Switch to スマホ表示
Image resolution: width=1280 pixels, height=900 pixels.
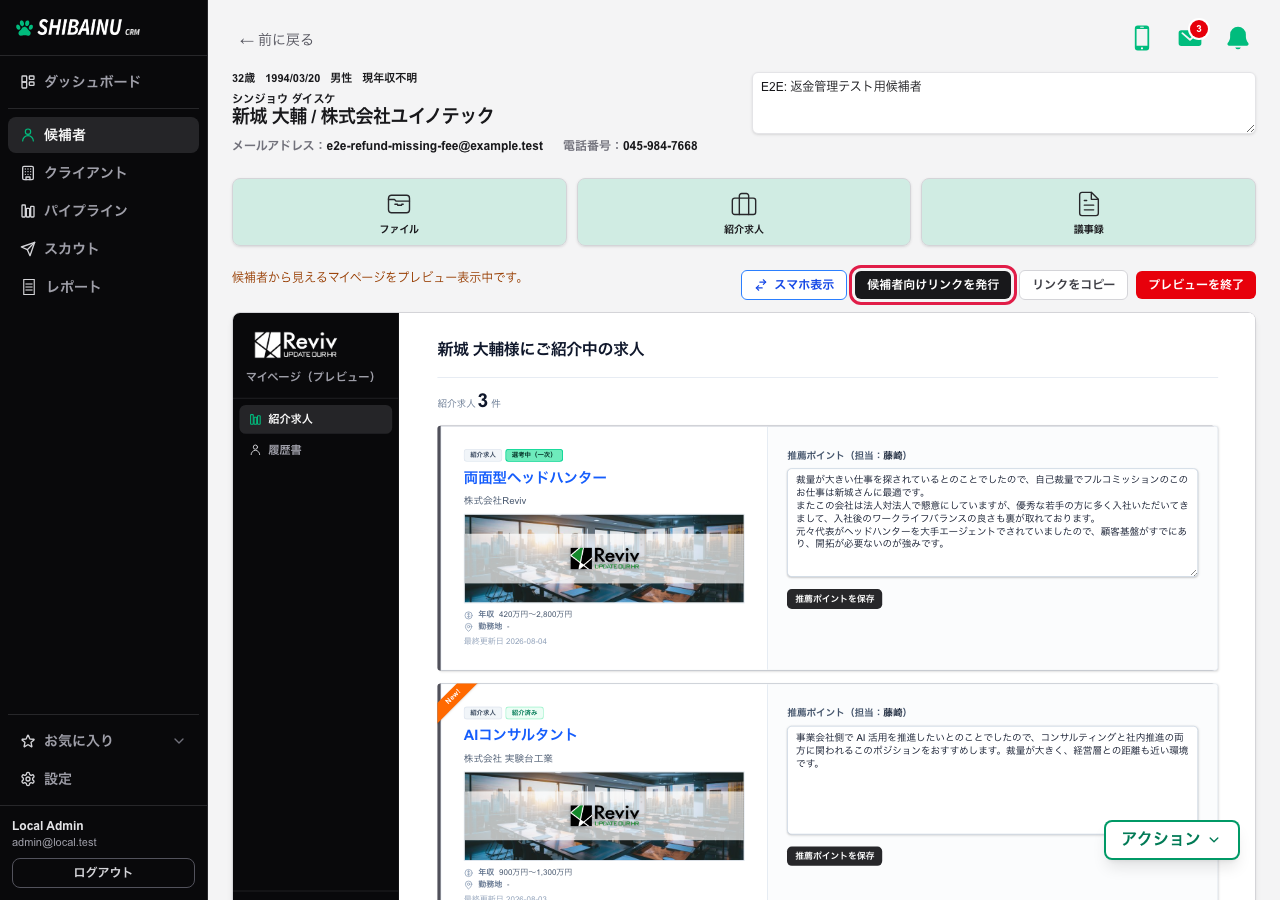[x=794, y=285]
